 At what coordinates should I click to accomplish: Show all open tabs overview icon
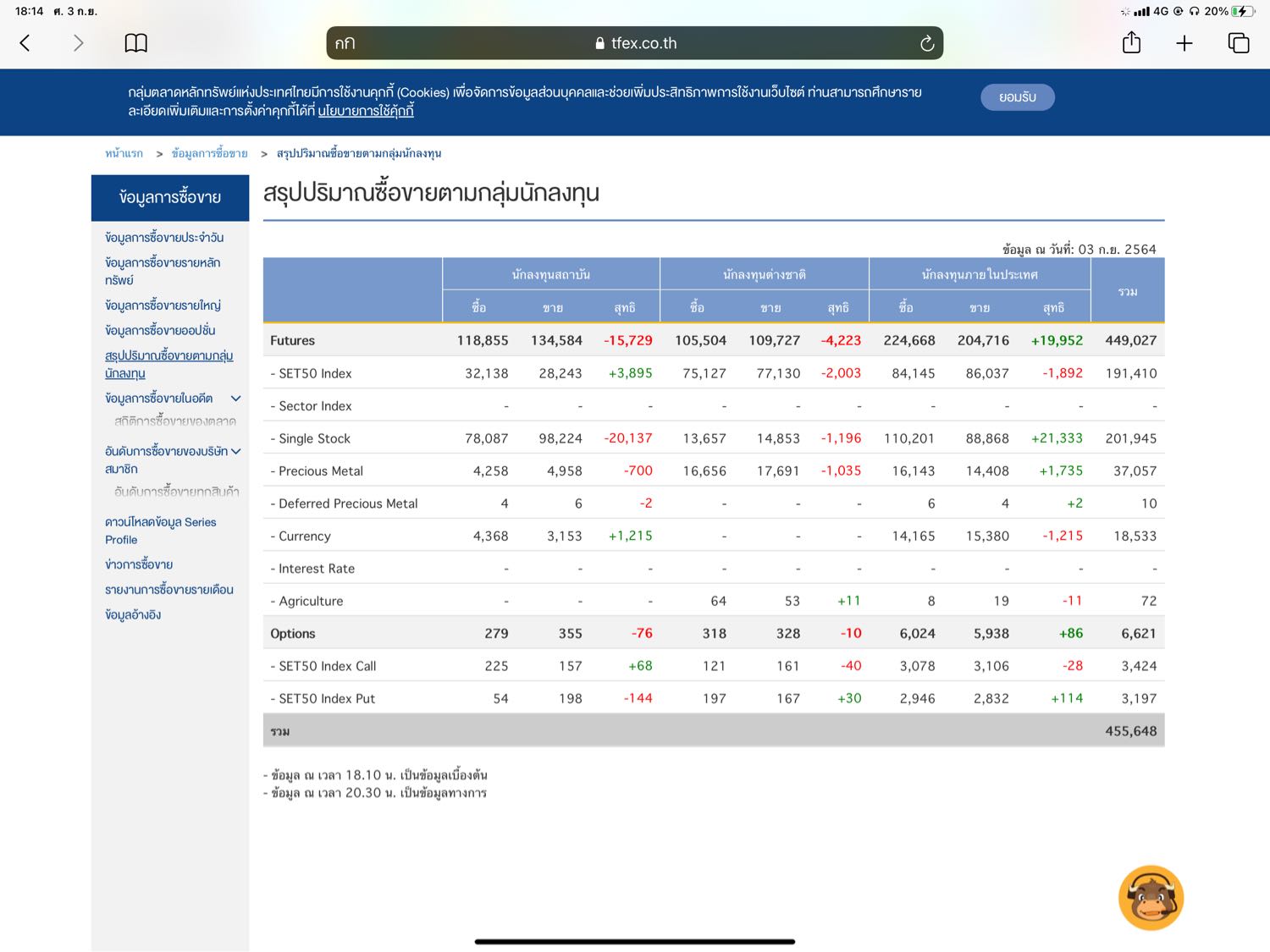(1238, 43)
